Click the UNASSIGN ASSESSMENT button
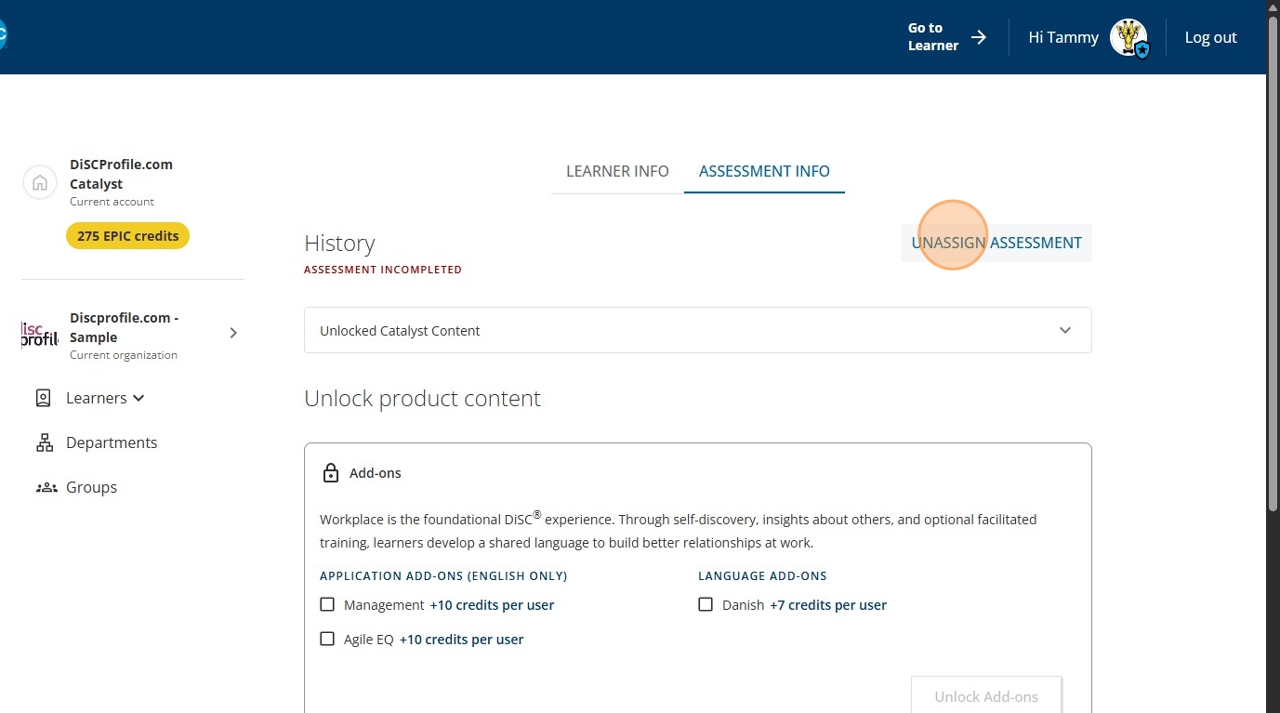 point(996,243)
